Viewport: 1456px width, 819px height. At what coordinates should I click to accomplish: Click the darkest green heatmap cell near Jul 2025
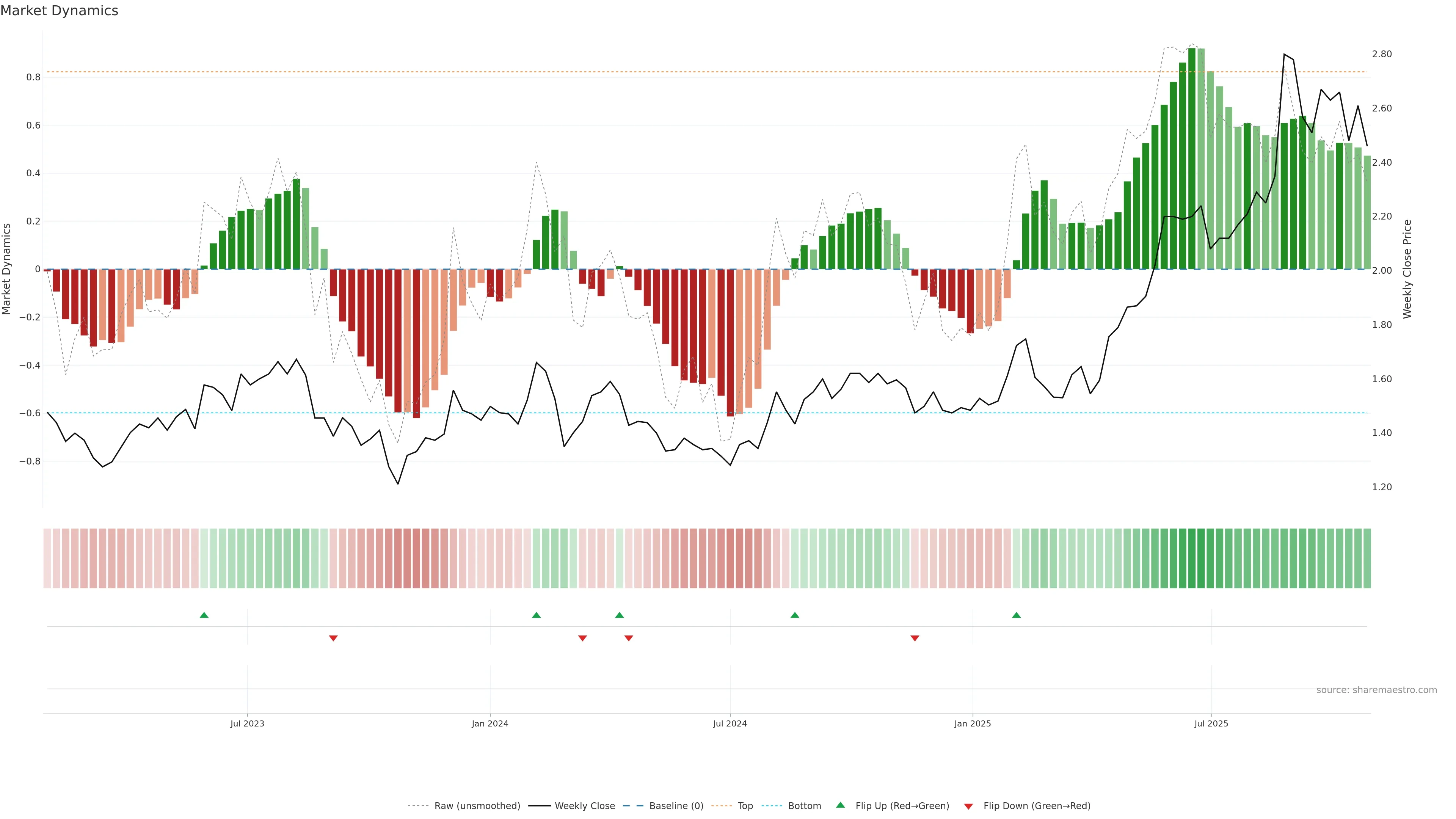click(x=1191, y=559)
